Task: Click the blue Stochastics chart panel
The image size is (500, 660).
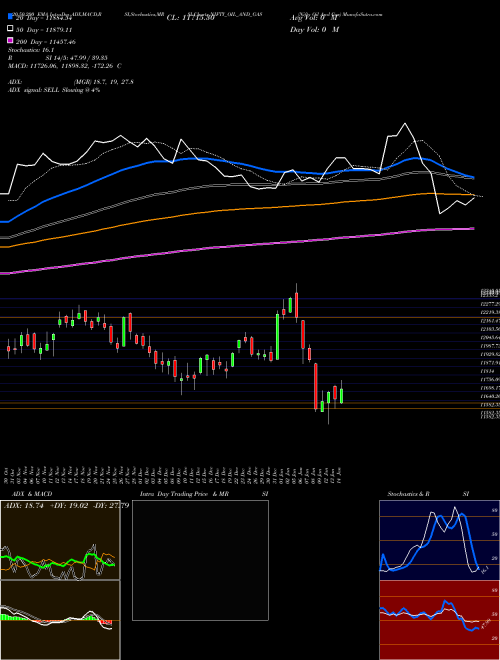Action: [439, 540]
